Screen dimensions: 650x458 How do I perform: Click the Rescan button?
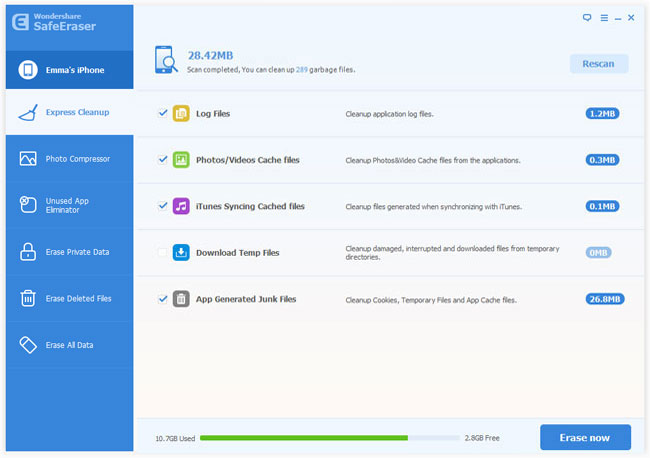pos(599,64)
